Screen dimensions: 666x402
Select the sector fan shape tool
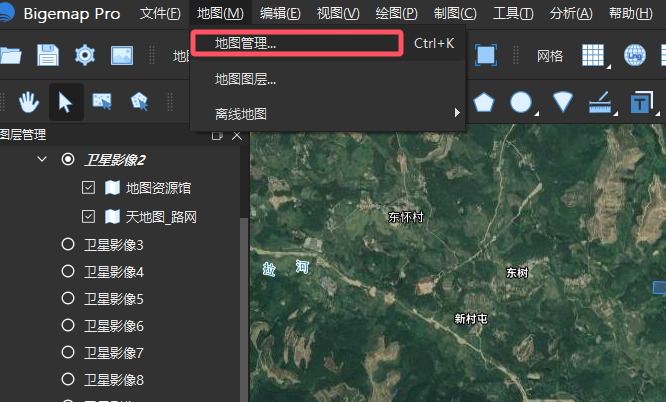(x=562, y=102)
